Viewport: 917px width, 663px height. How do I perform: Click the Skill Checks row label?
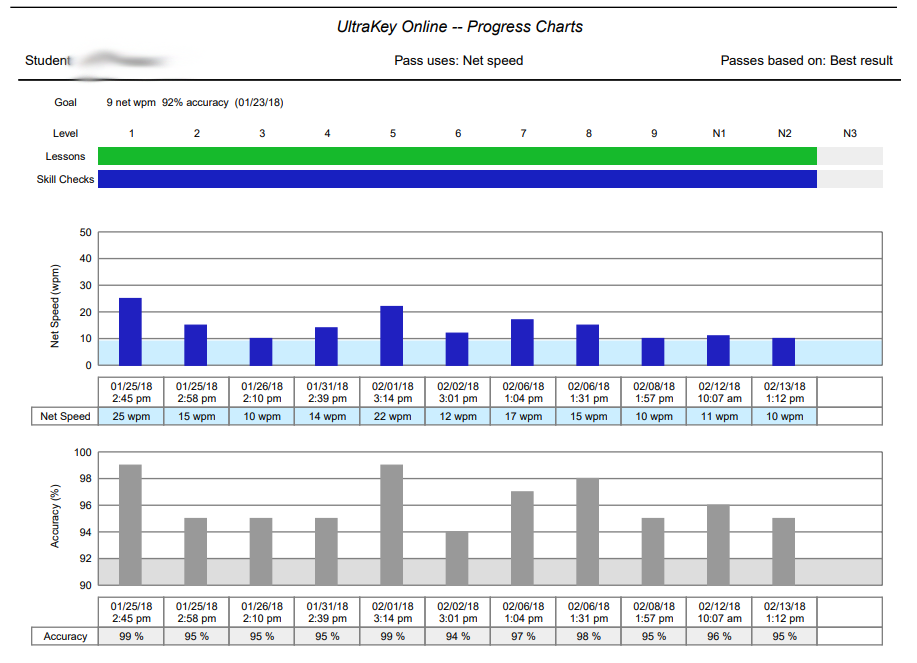click(x=65, y=179)
